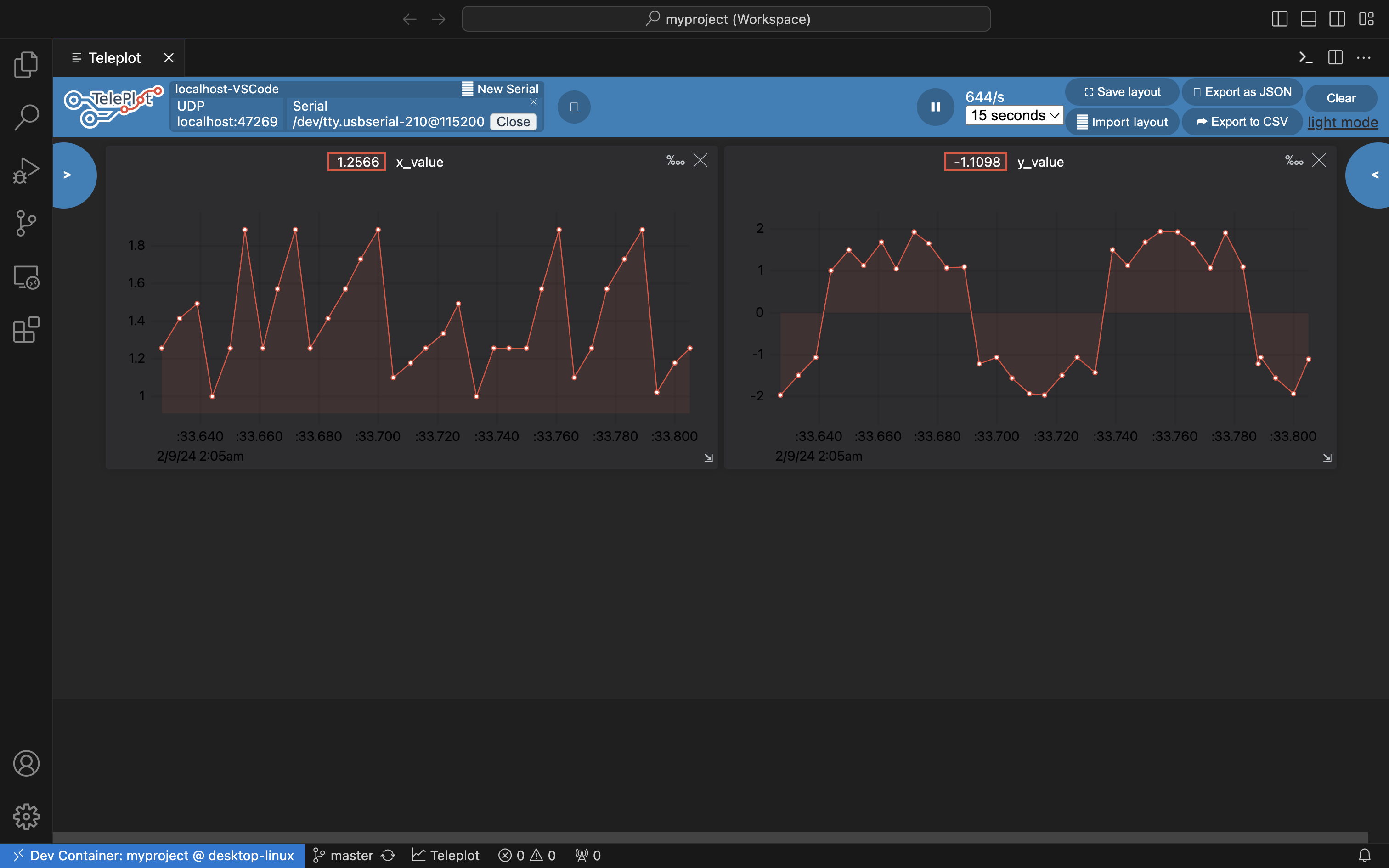Switch to light mode
Image resolution: width=1389 pixels, height=868 pixels.
click(x=1343, y=122)
